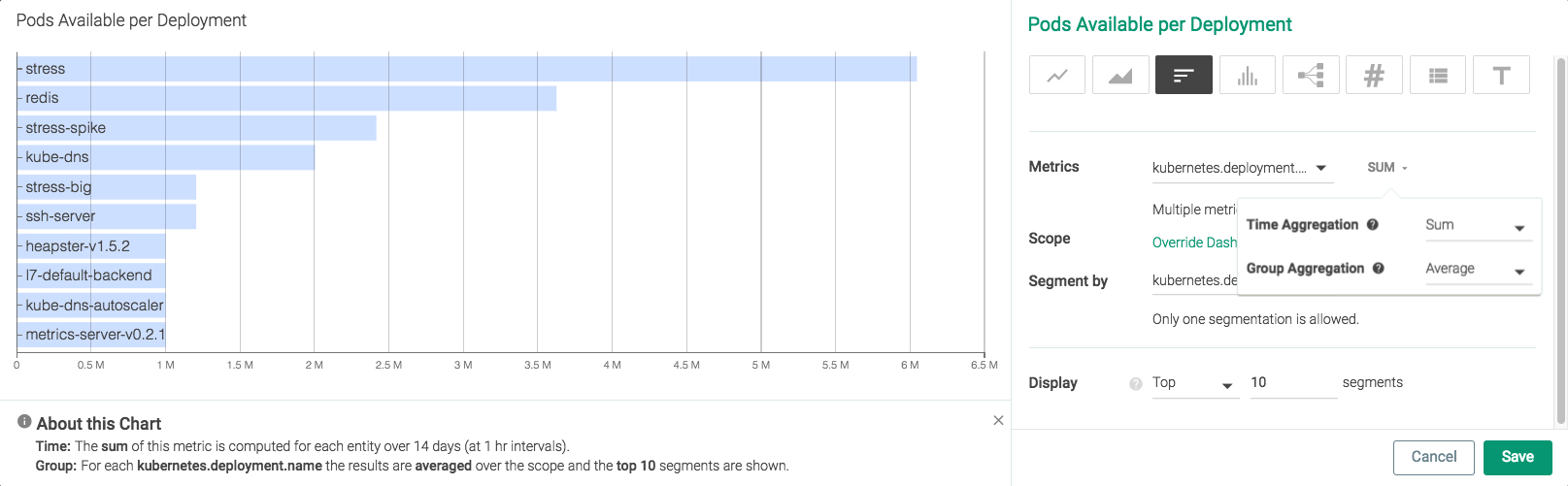
Task: Open the Display help question icon
Action: coord(1136,383)
